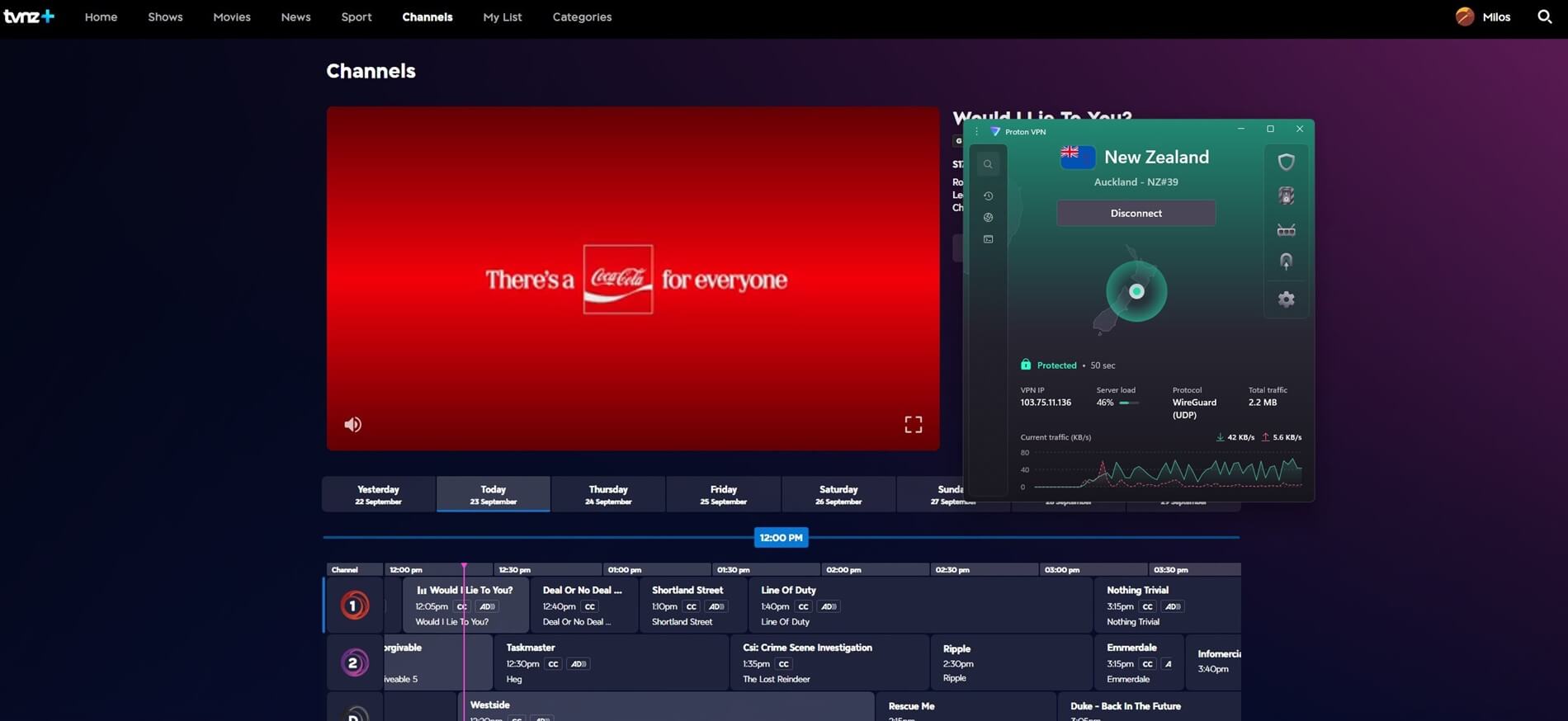The width and height of the screenshot is (1568, 721).
Task: Open the Home nav item
Action: 101,16
